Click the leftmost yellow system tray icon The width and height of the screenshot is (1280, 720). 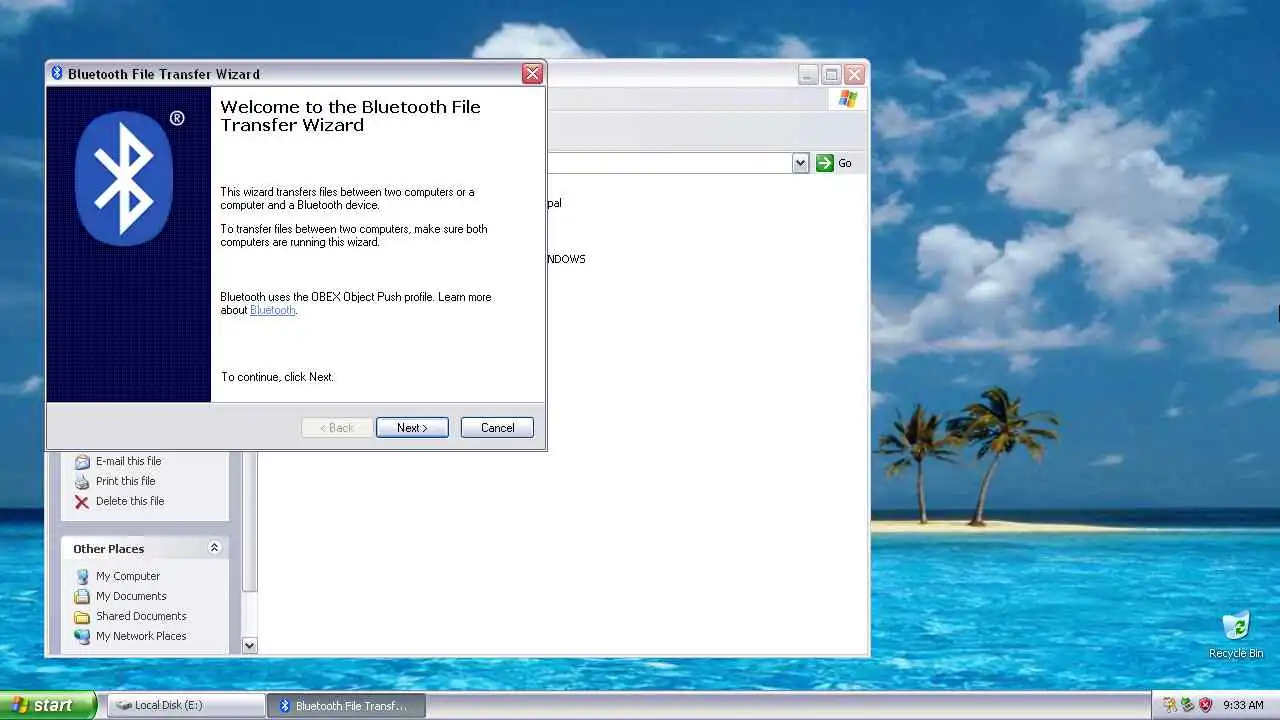pos(1169,705)
